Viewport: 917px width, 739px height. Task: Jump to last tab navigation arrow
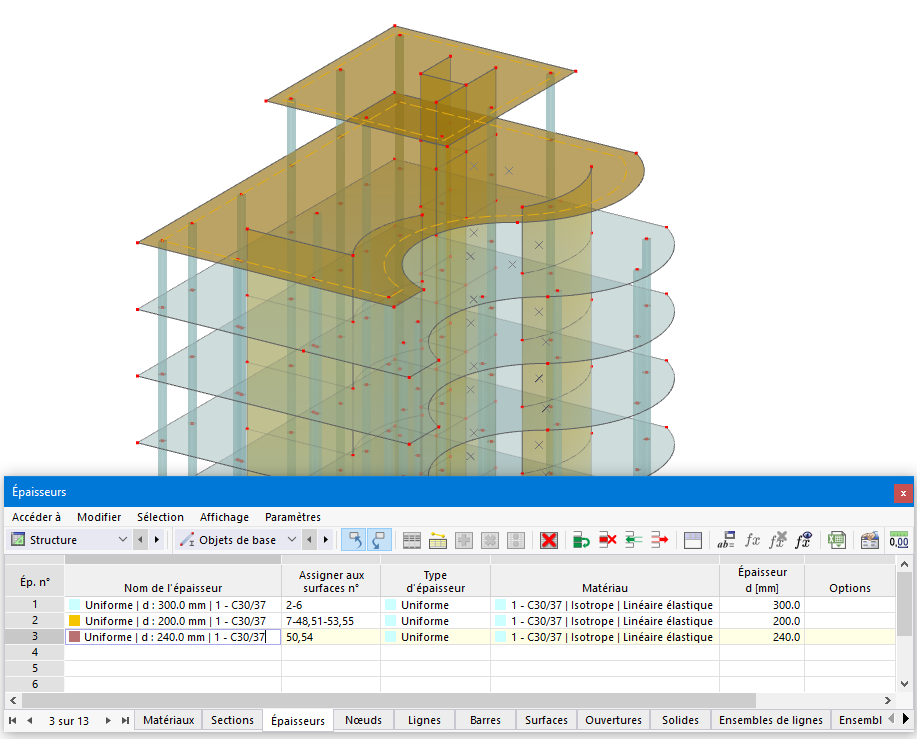click(125, 720)
